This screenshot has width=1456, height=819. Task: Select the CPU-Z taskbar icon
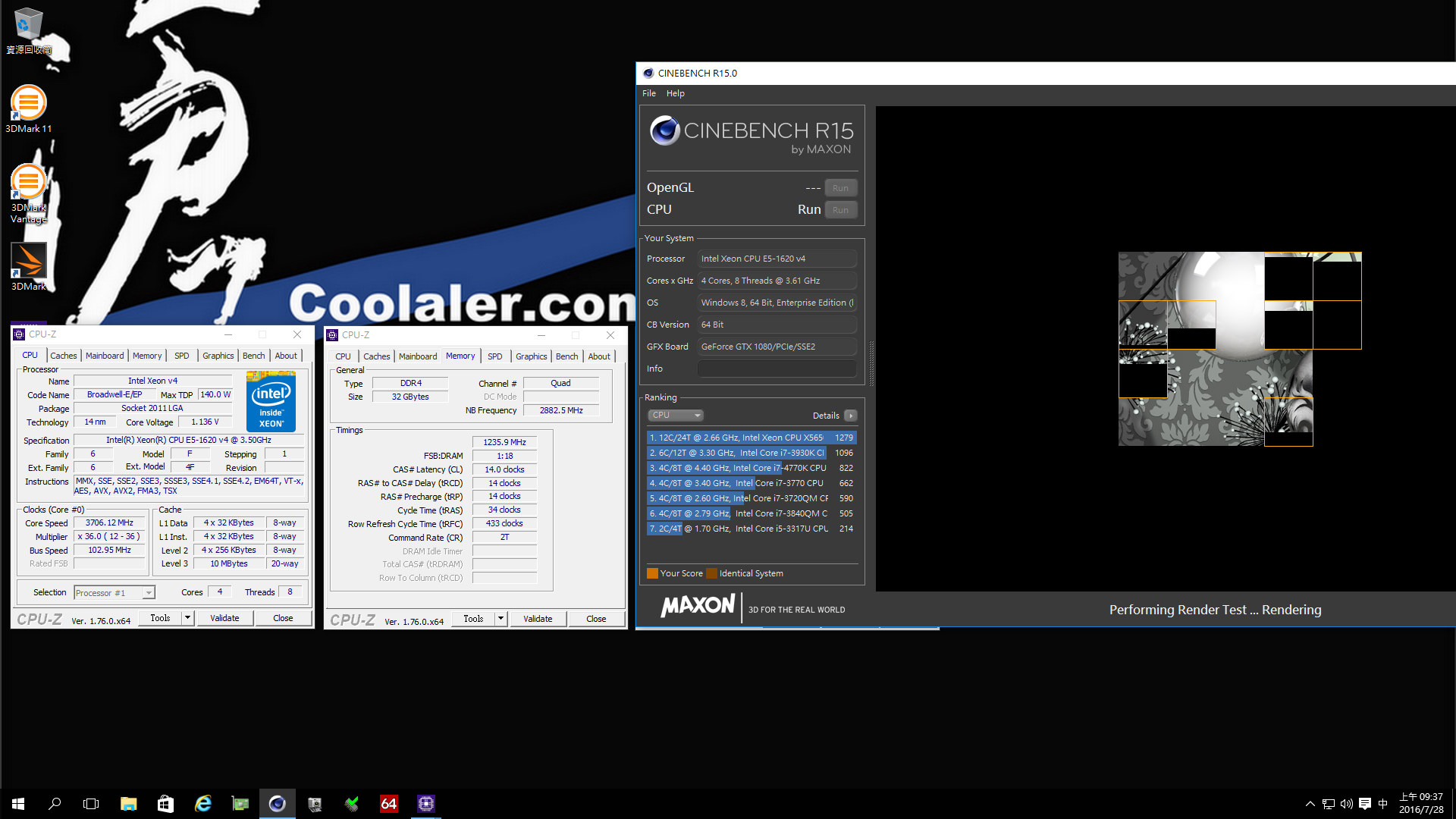click(425, 804)
